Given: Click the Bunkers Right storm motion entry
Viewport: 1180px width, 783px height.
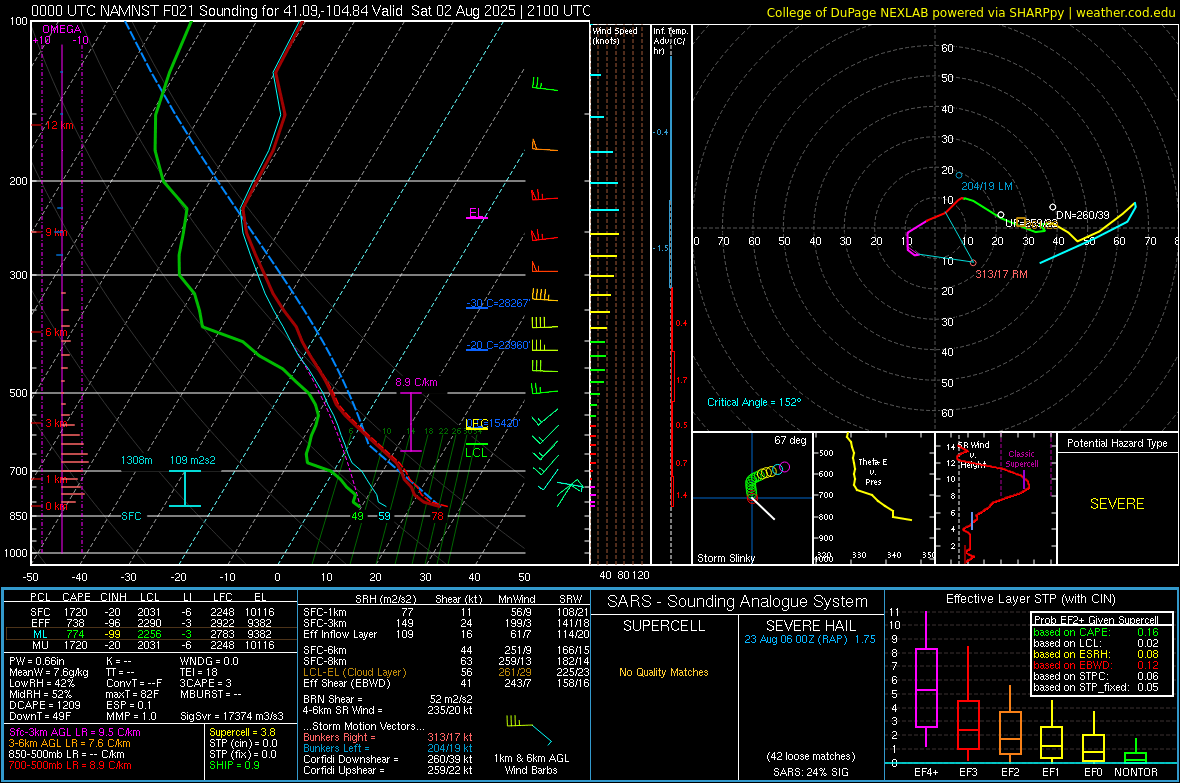Looking at the screenshot, I should [388, 737].
